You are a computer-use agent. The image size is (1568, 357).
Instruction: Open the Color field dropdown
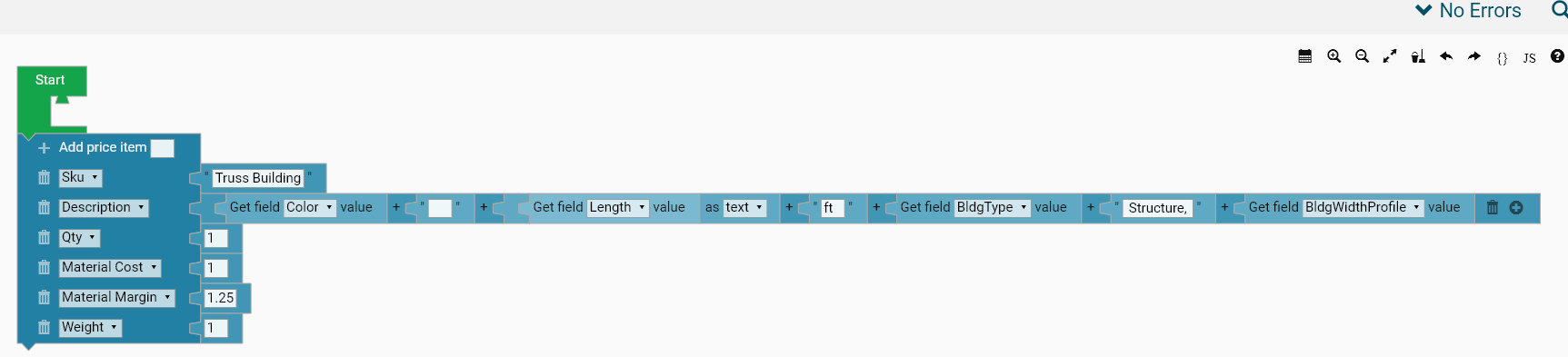(x=310, y=207)
